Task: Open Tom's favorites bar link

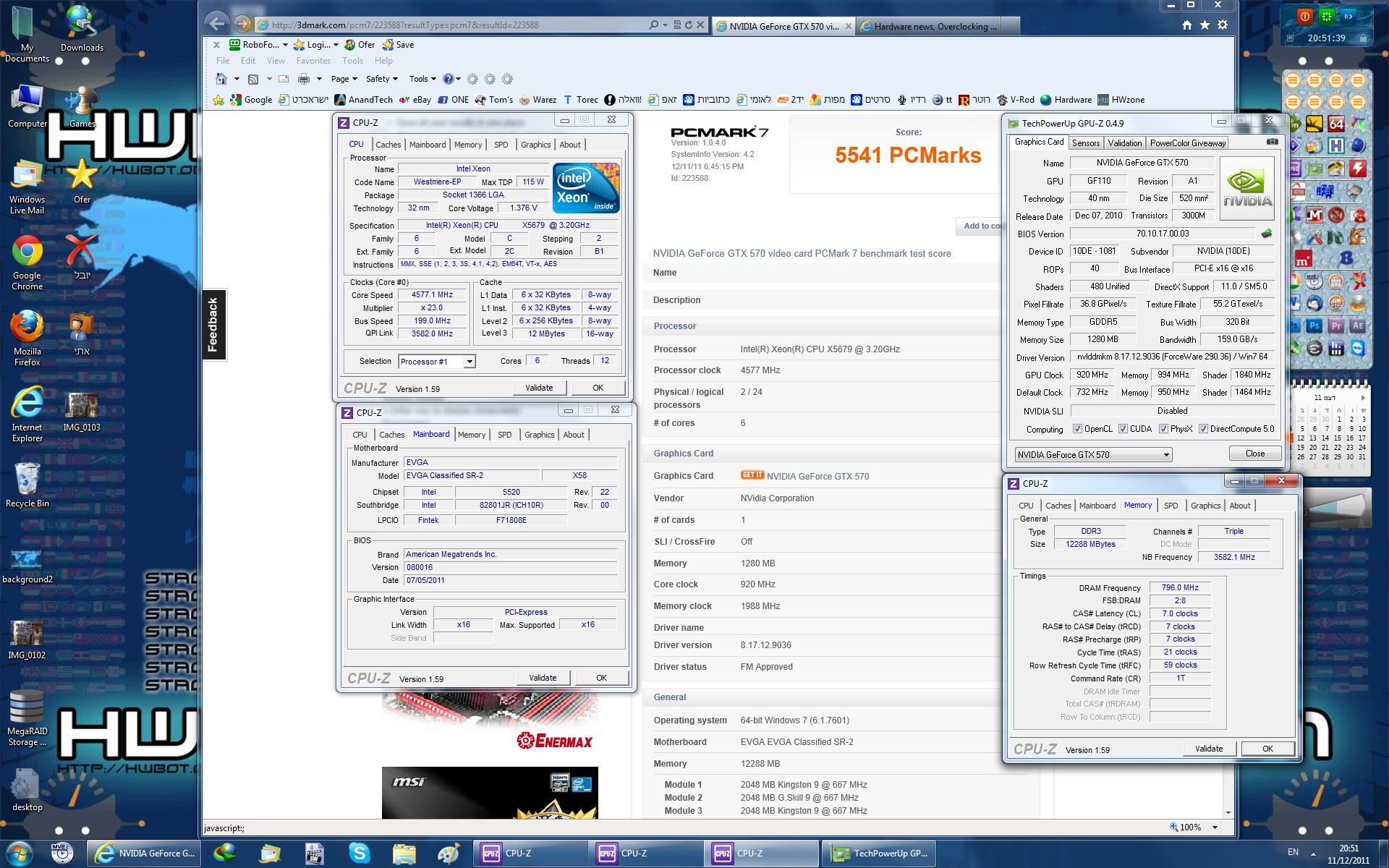Action: [x=494, y=100]
